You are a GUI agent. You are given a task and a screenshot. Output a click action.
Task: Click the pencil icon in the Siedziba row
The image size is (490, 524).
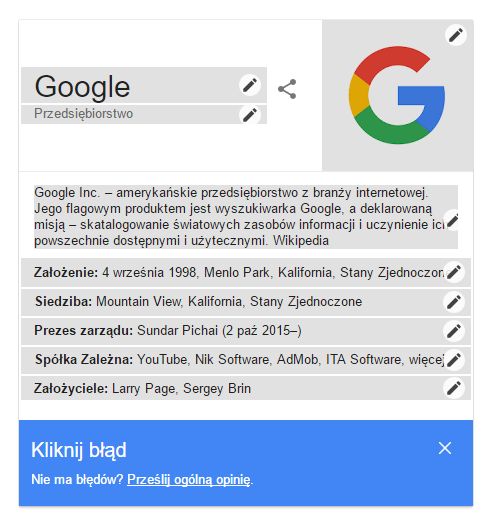454,302
